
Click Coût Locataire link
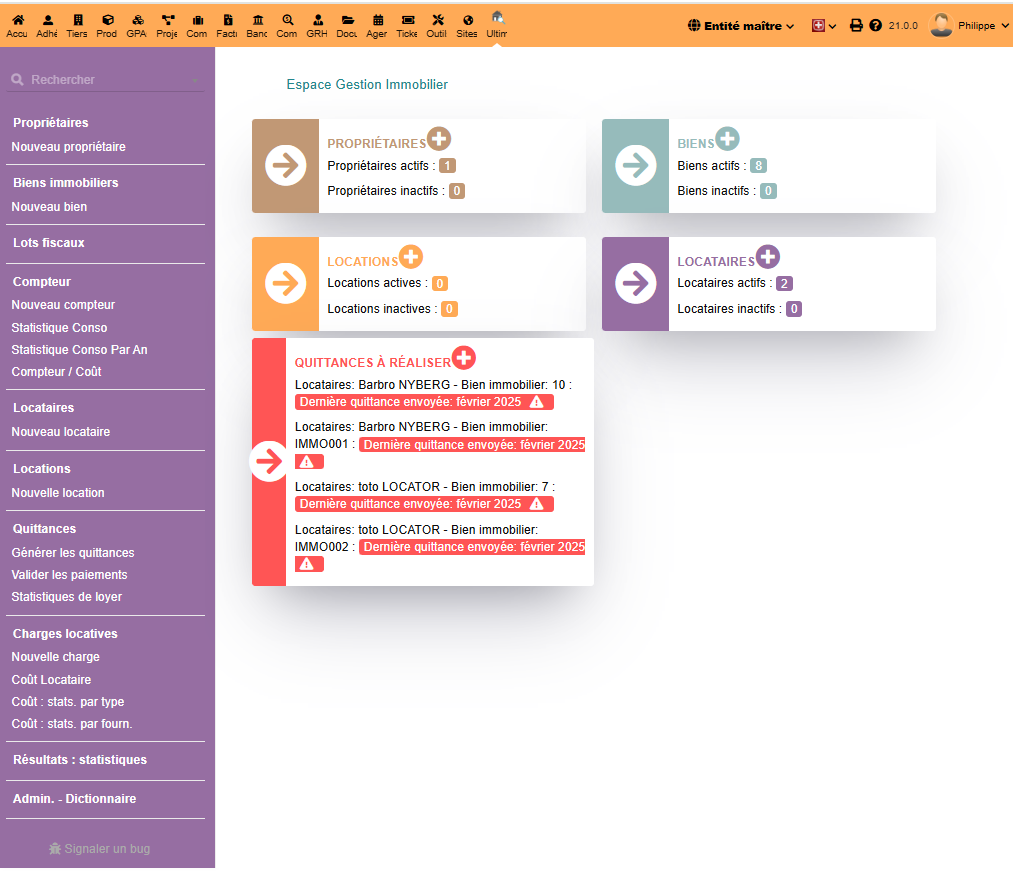tap(51, 679)
